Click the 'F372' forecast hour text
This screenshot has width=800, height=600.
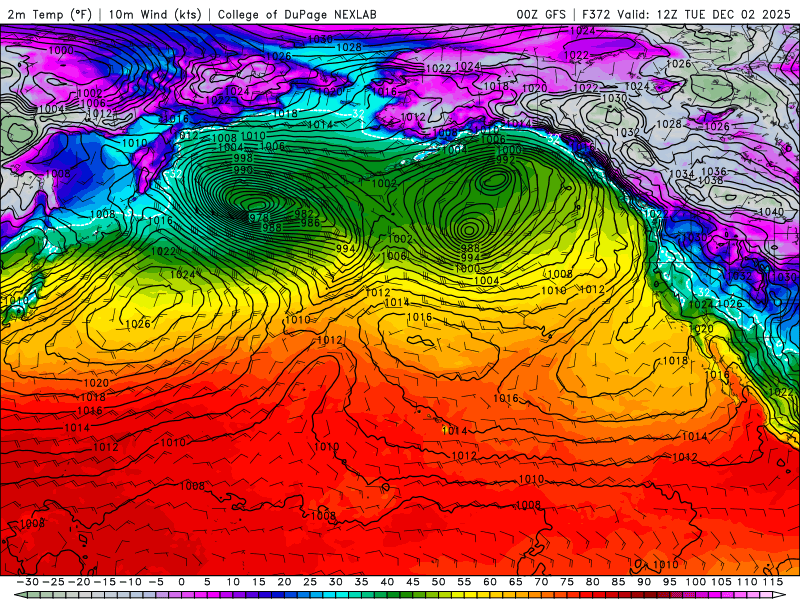pyautogui.click(x=596, y=14)
